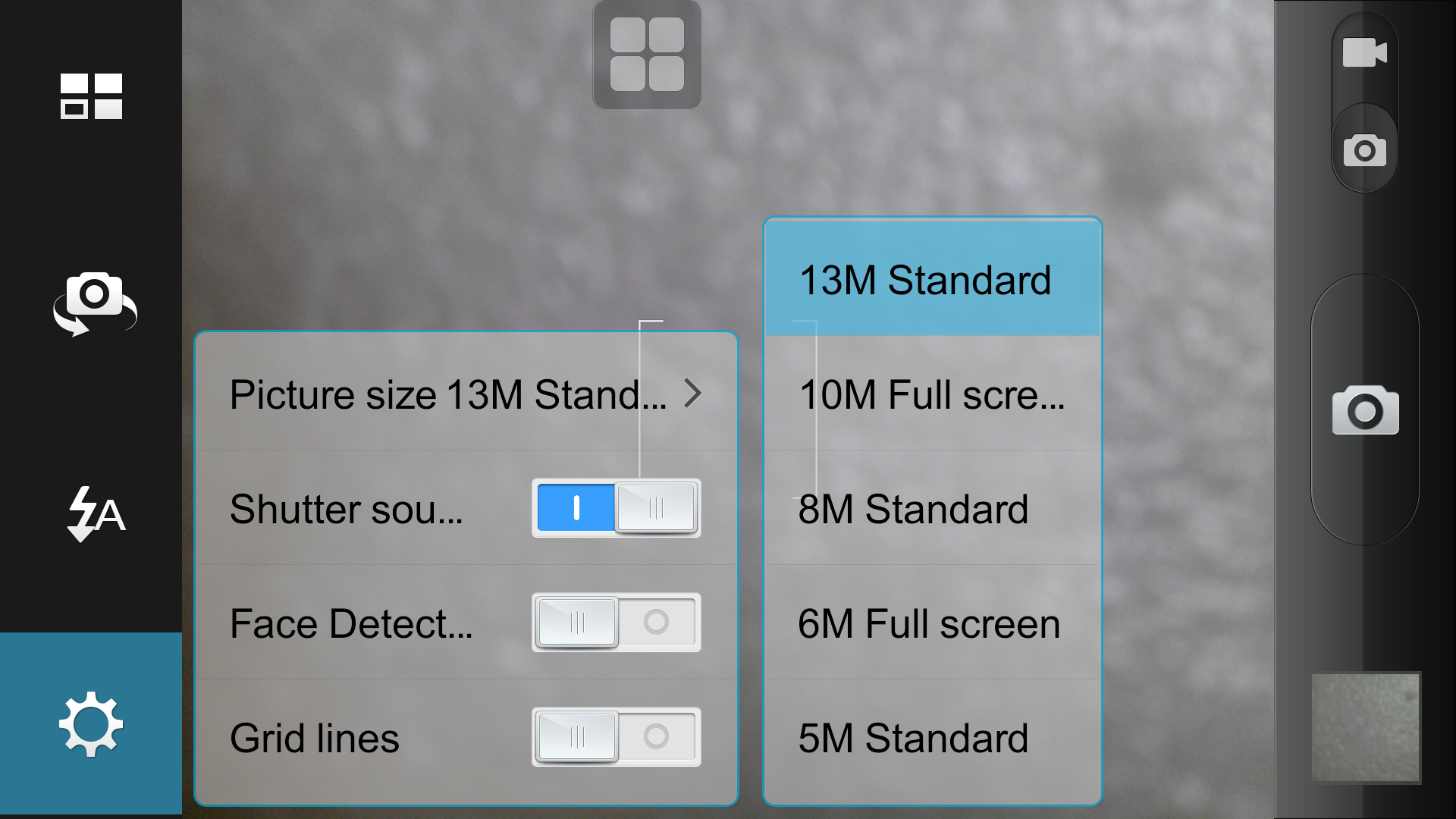The height and width of the screenshot is (819, 1456).
Task: Close the settings gear panel
Action: point(91,723)
